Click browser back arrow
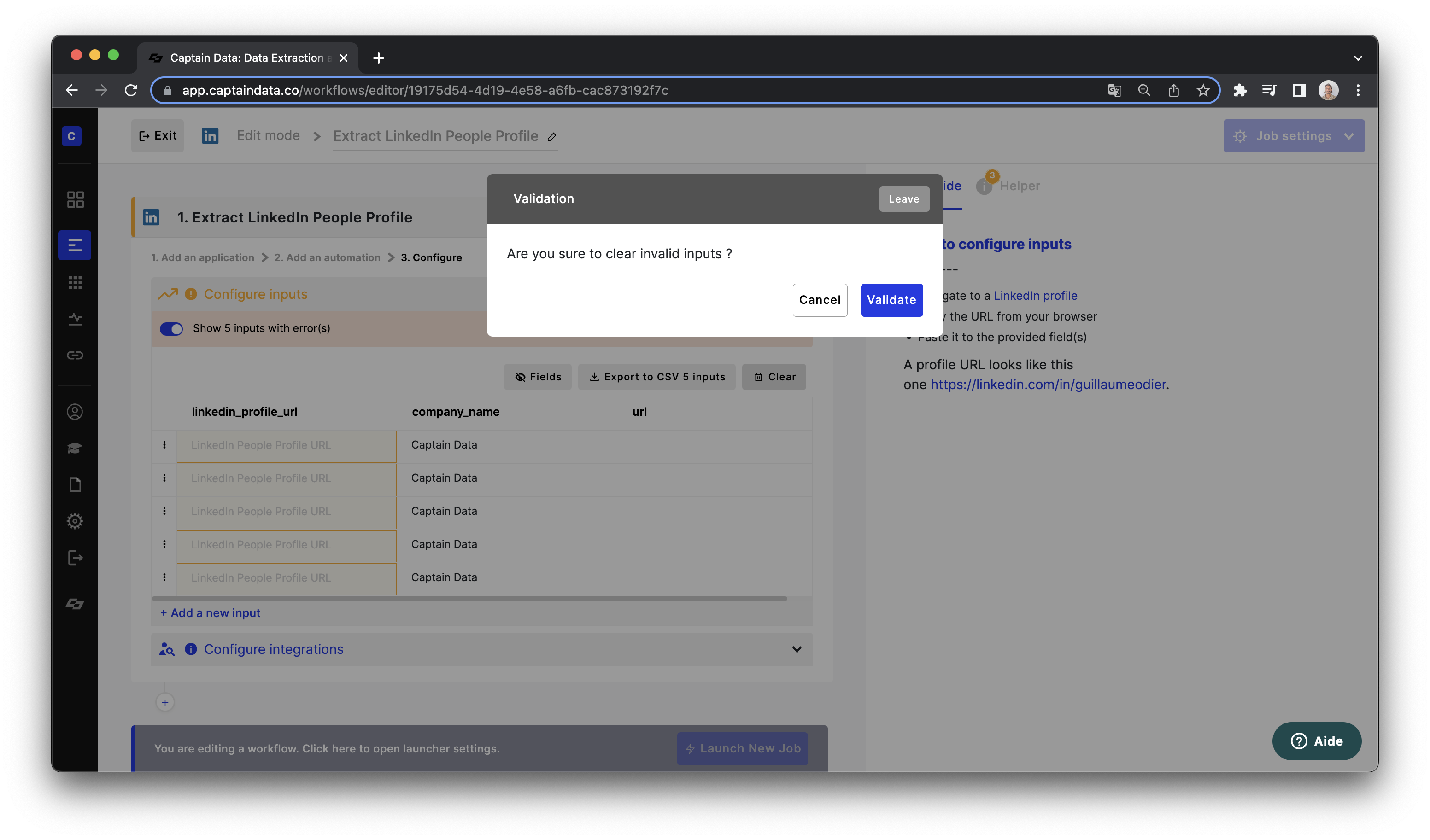The width and height of the screenshot is (1430, 840). click(x=71, y=90)
